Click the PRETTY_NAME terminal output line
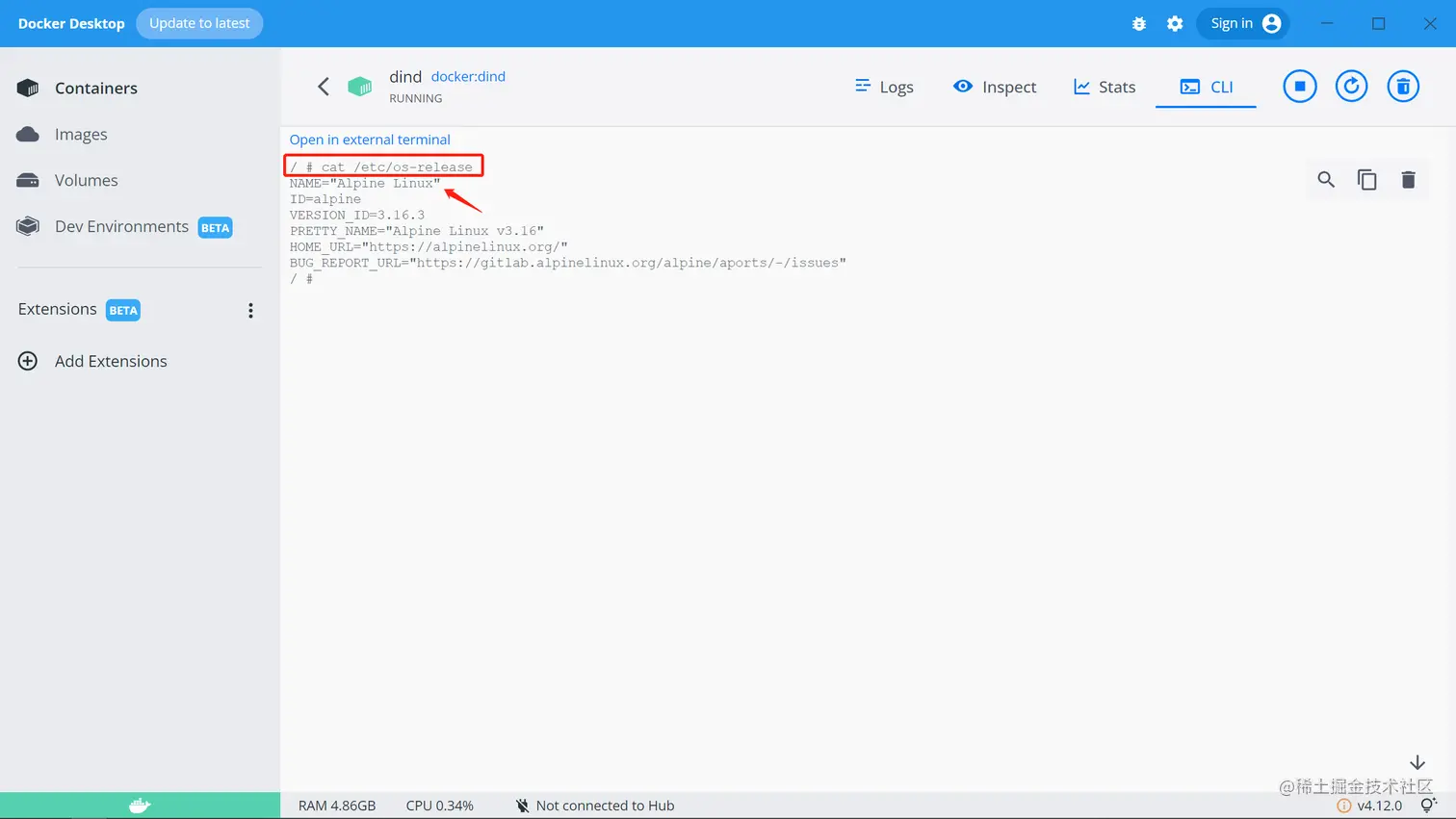 [x=417, y=231]
